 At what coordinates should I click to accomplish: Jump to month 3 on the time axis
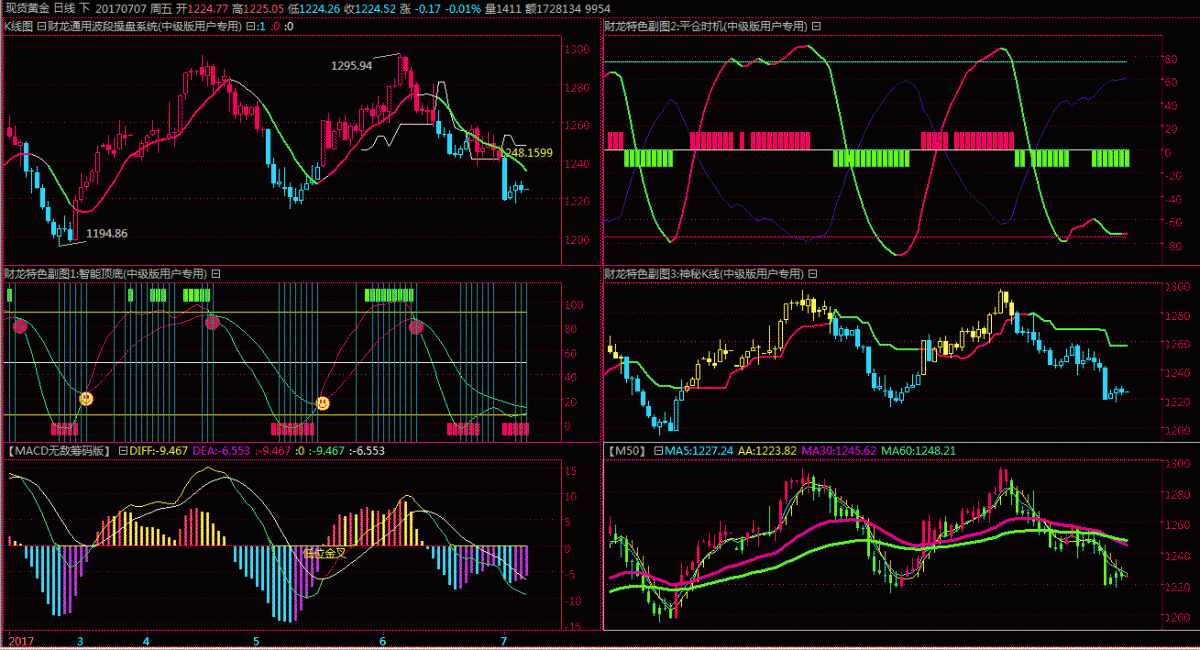click(x=80, y=640)
